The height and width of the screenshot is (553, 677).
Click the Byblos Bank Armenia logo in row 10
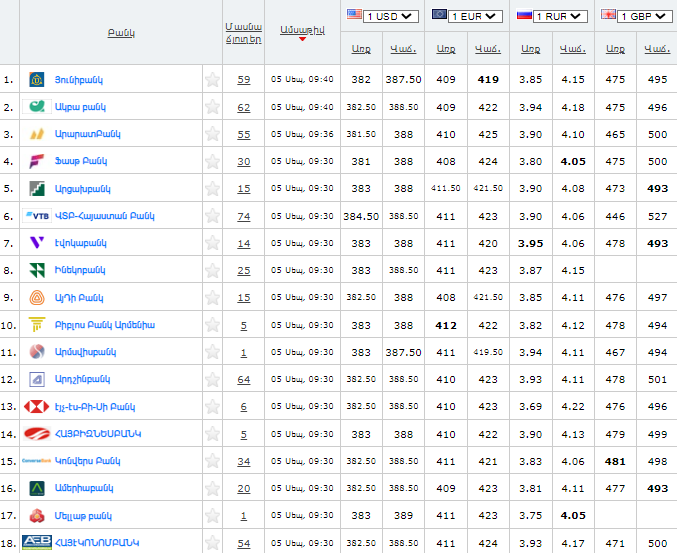pos(37,325)
